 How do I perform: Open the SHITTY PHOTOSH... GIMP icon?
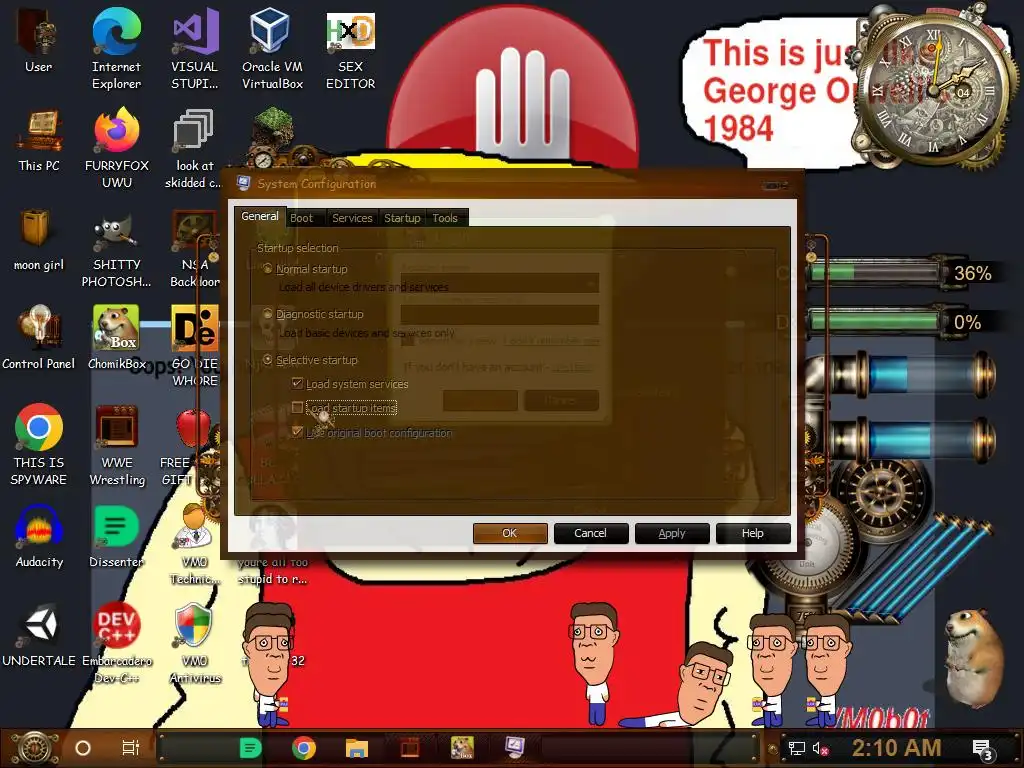[x=117, y=251]
